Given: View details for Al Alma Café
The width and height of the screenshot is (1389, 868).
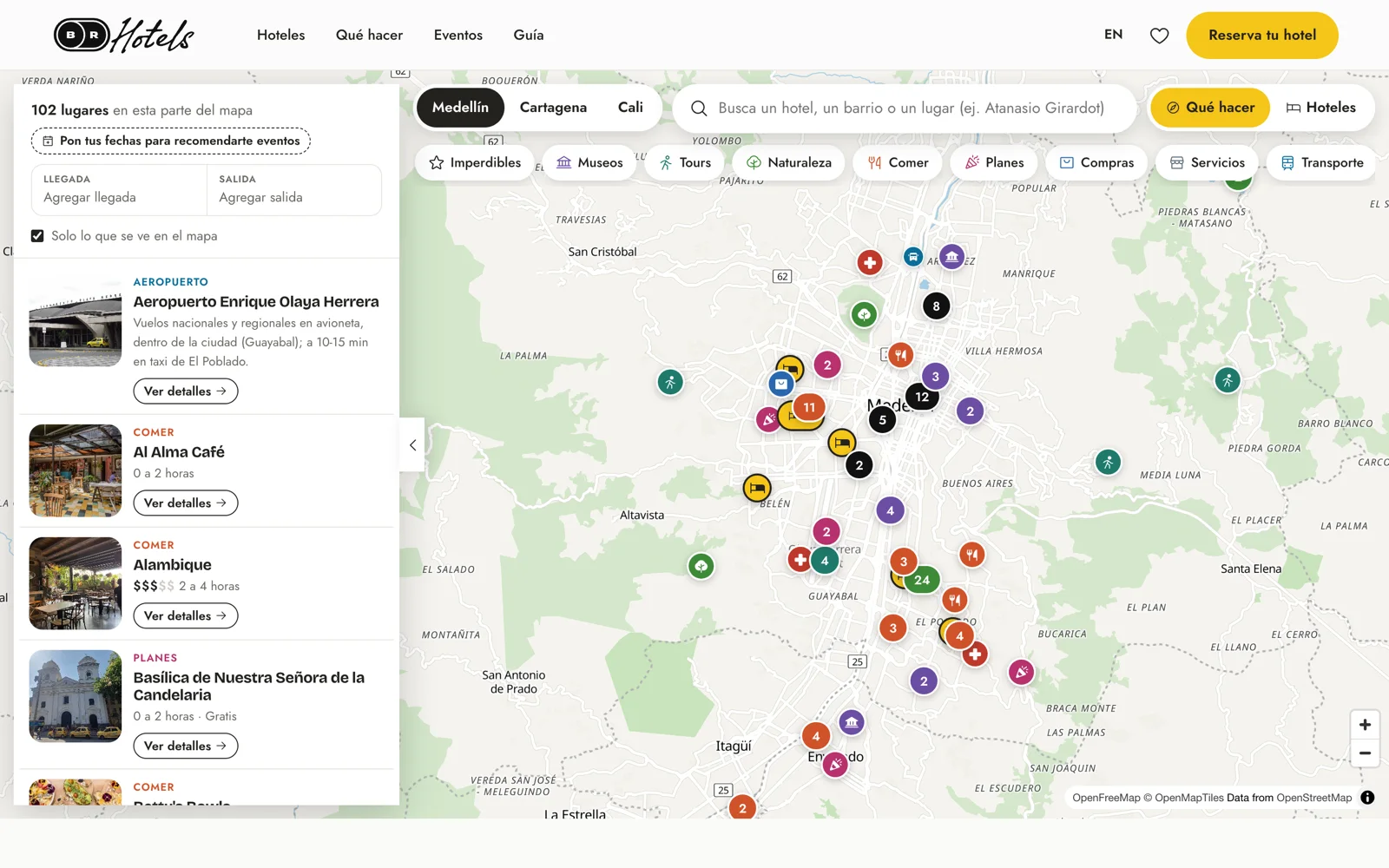Looking at the screenshot, I should [x=186, y=503].
